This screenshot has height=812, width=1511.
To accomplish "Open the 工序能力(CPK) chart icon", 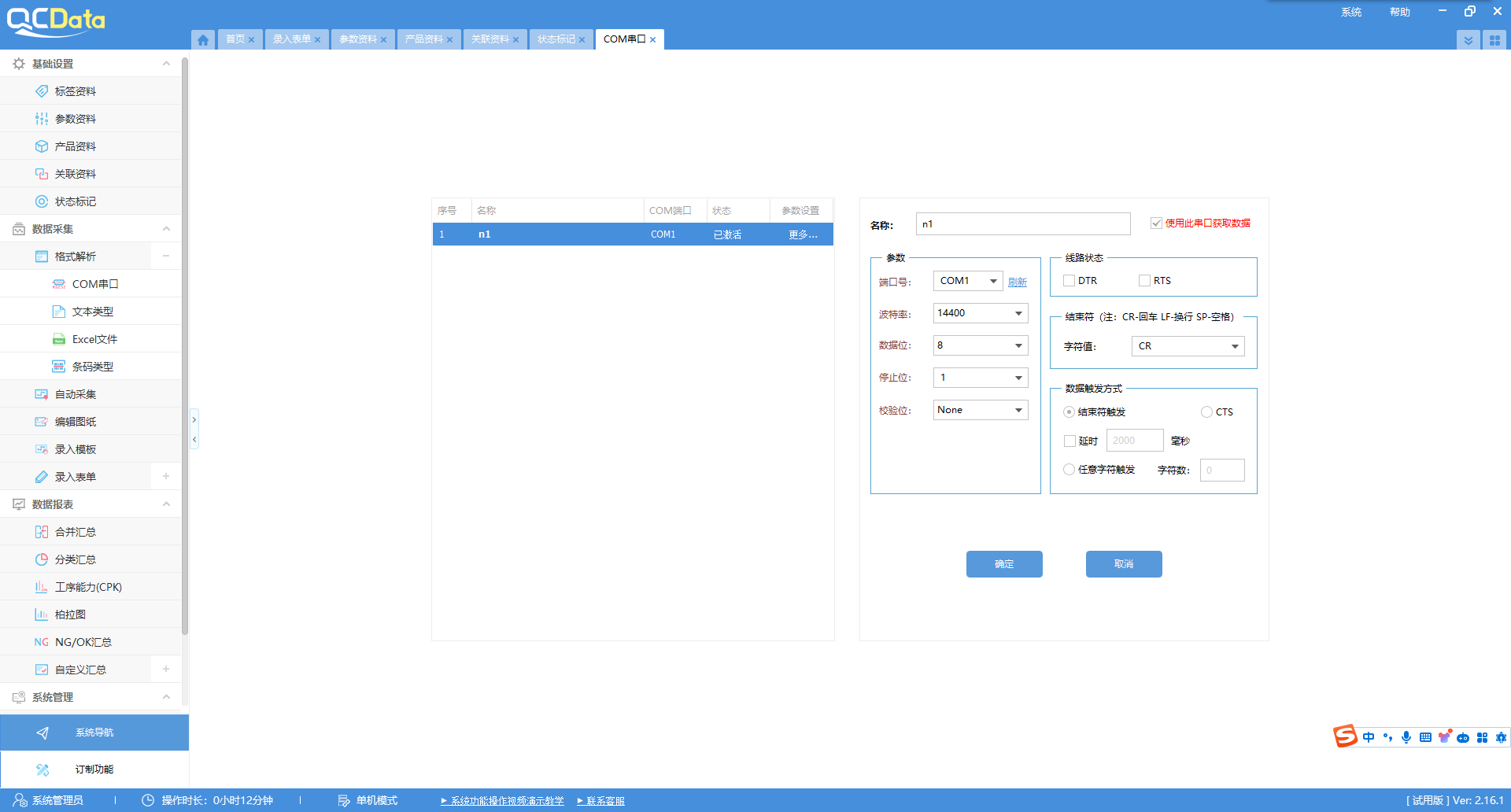I will pyautogui.click(x=42, y=587).
